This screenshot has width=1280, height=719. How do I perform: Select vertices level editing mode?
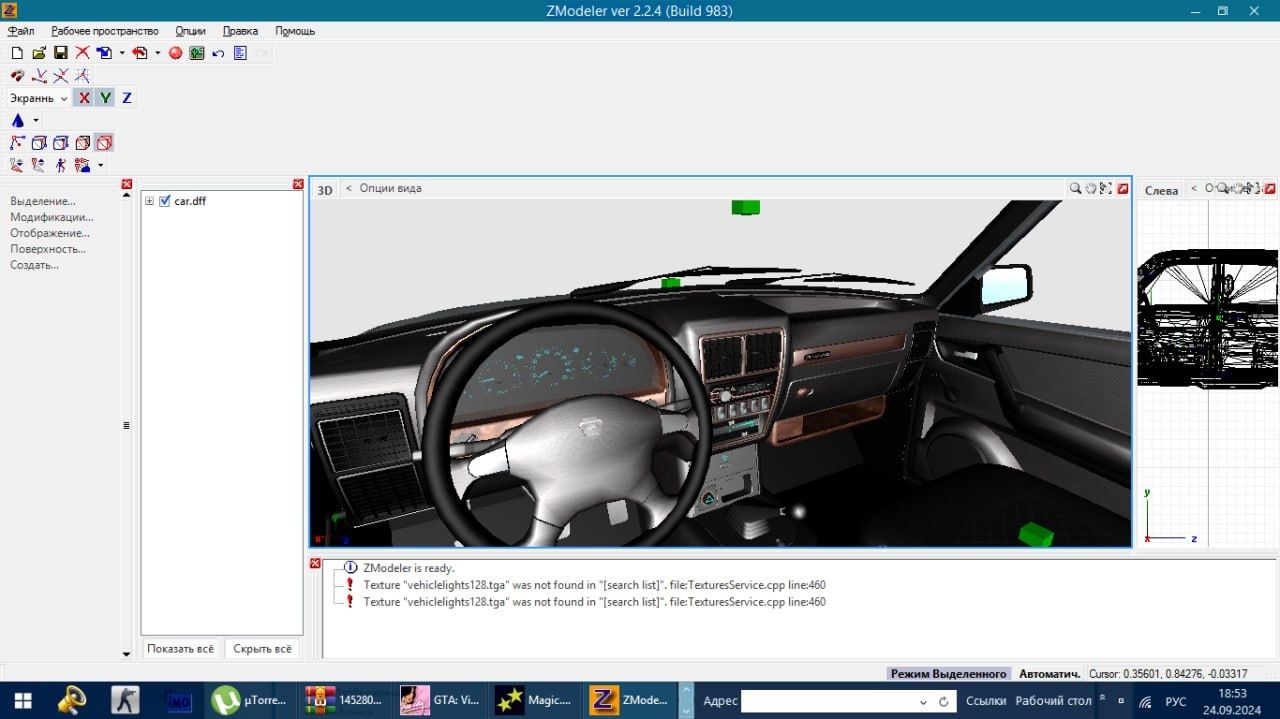click(17, 143)
